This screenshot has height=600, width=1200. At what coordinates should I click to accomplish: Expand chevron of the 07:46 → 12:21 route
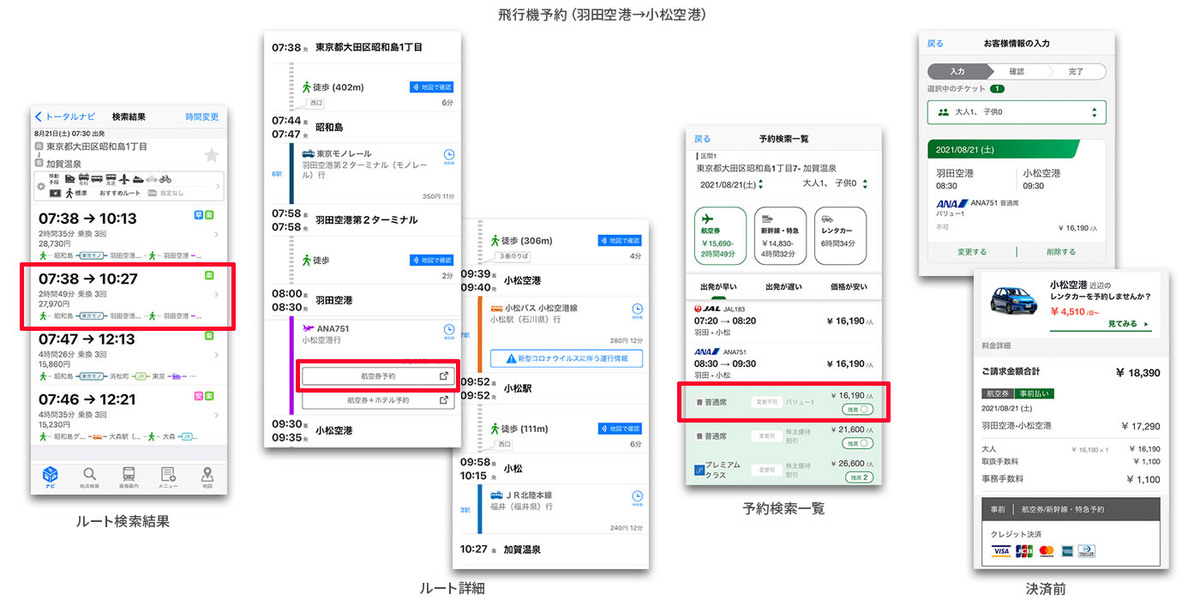tap(218, 414)
